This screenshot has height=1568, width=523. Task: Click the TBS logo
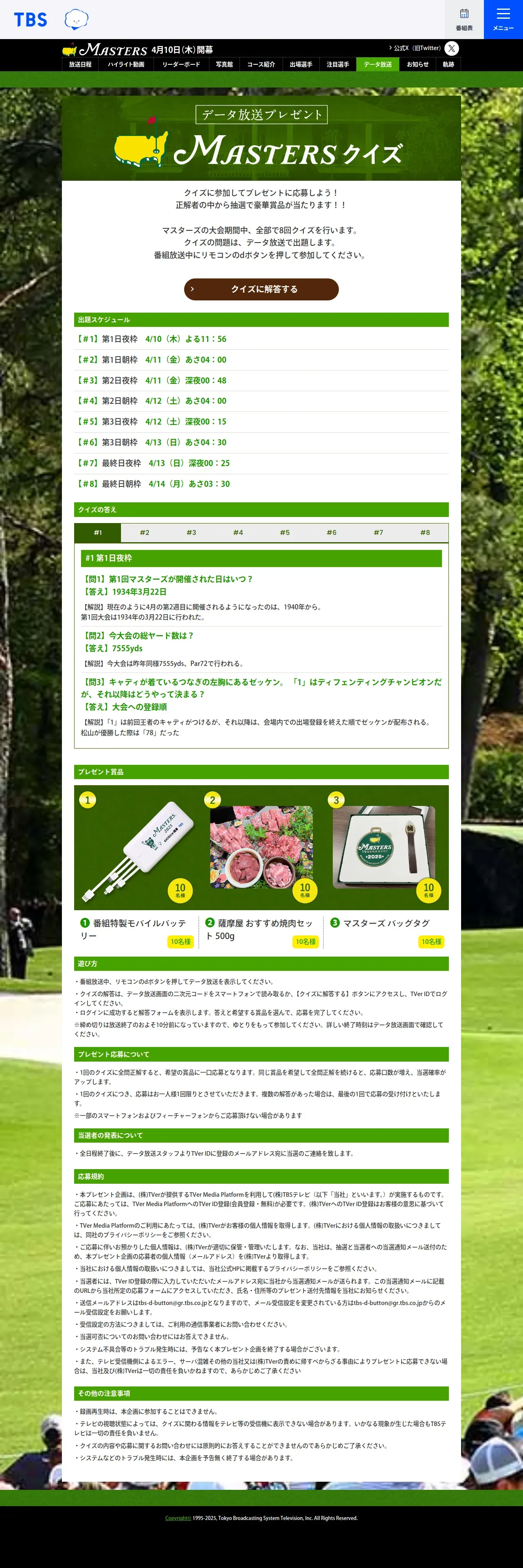point(31,20)
